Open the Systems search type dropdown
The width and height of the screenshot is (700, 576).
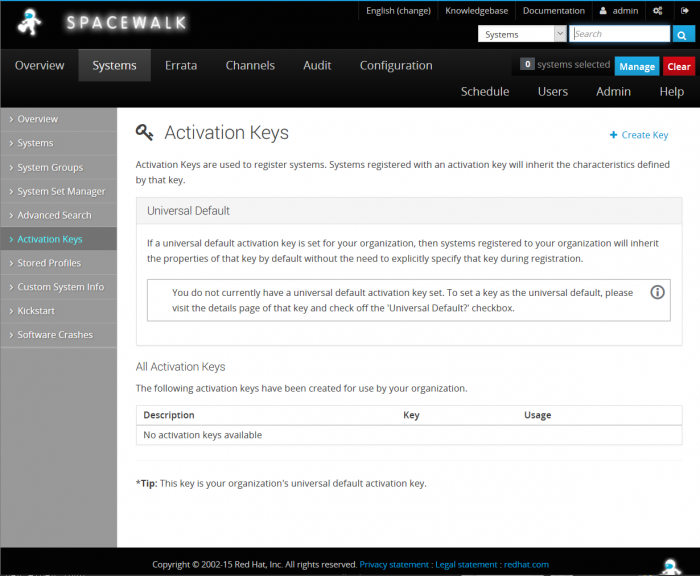(522, 34)
